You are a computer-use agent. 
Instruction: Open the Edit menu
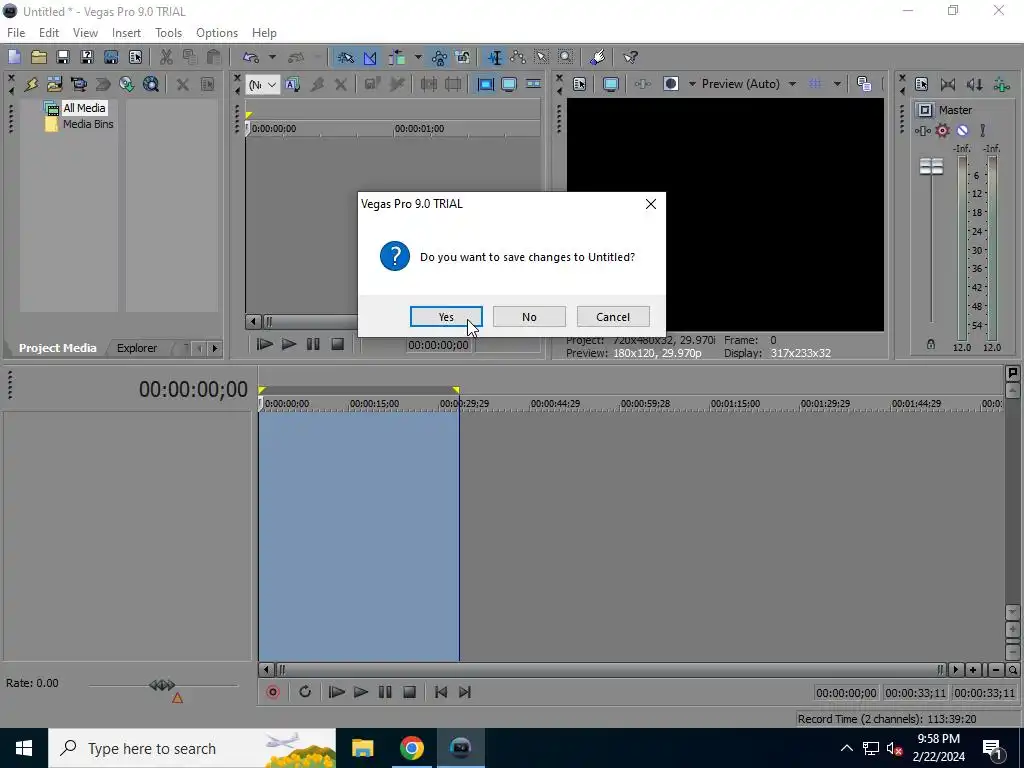tap(49, 33)
